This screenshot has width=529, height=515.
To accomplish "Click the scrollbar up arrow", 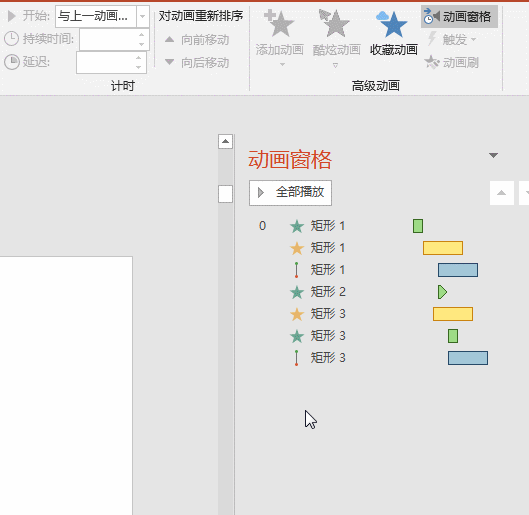I will pyautogui.click(x=225, y=141).
